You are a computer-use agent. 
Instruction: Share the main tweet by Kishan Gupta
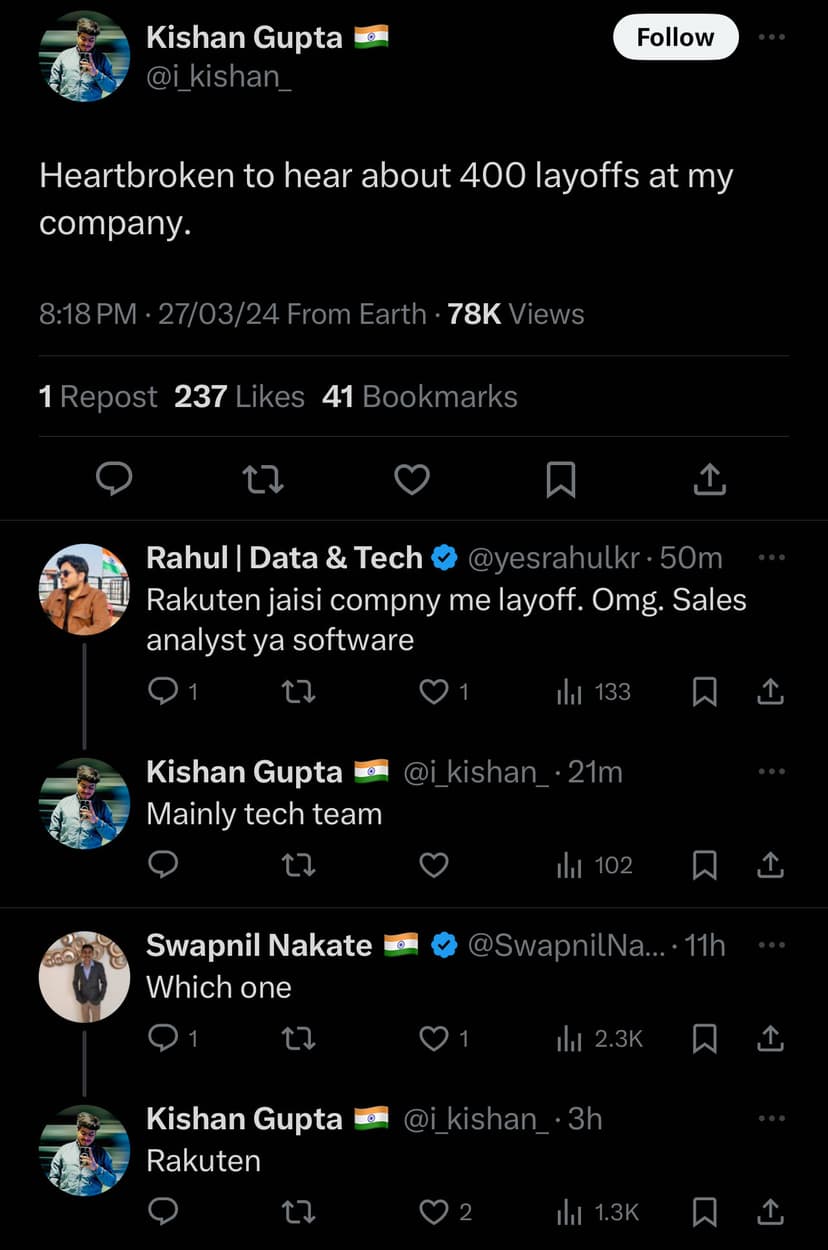pos(708,481)
